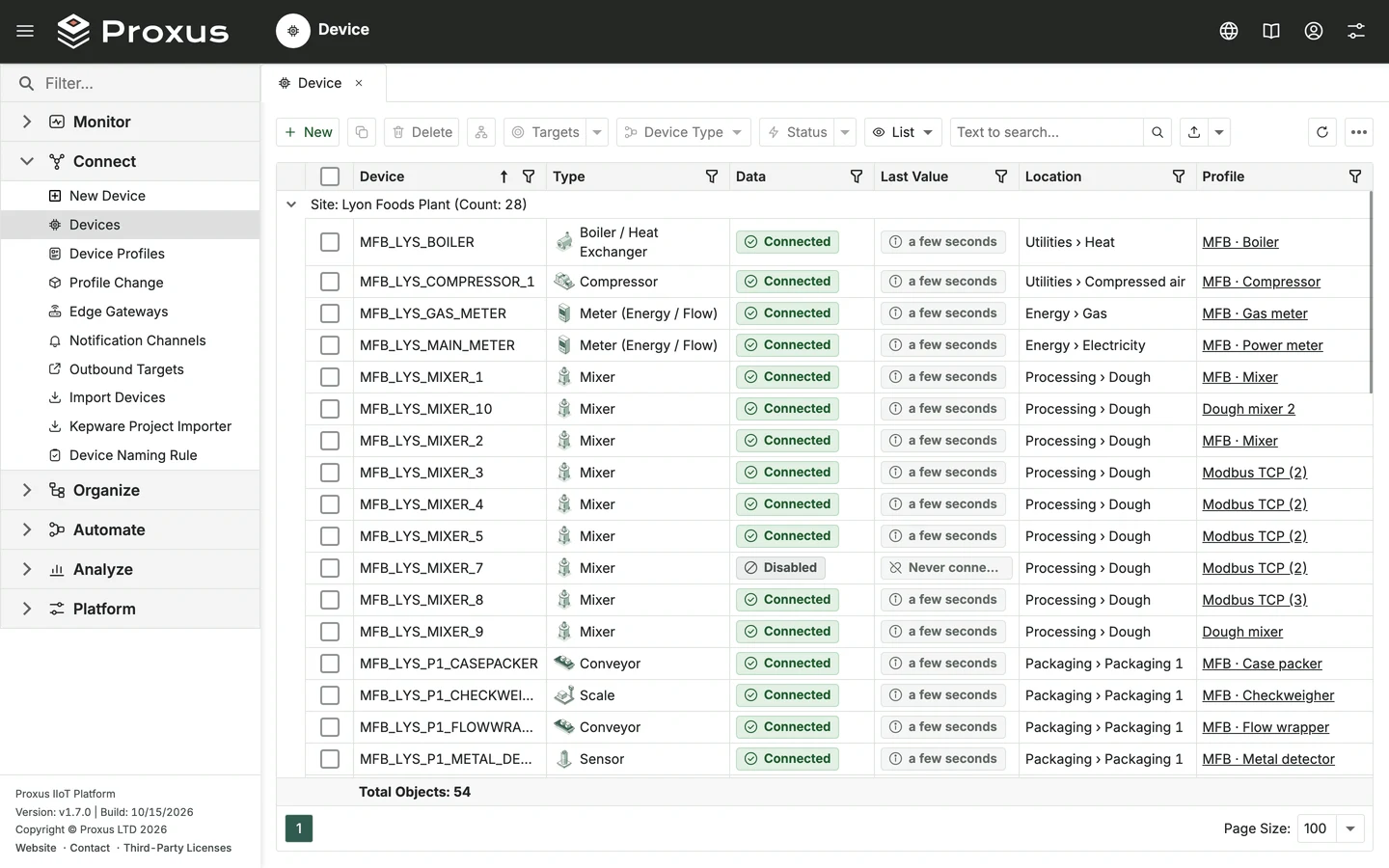
Task: Open the hamburger navigation menu
Action: [25, 31]
